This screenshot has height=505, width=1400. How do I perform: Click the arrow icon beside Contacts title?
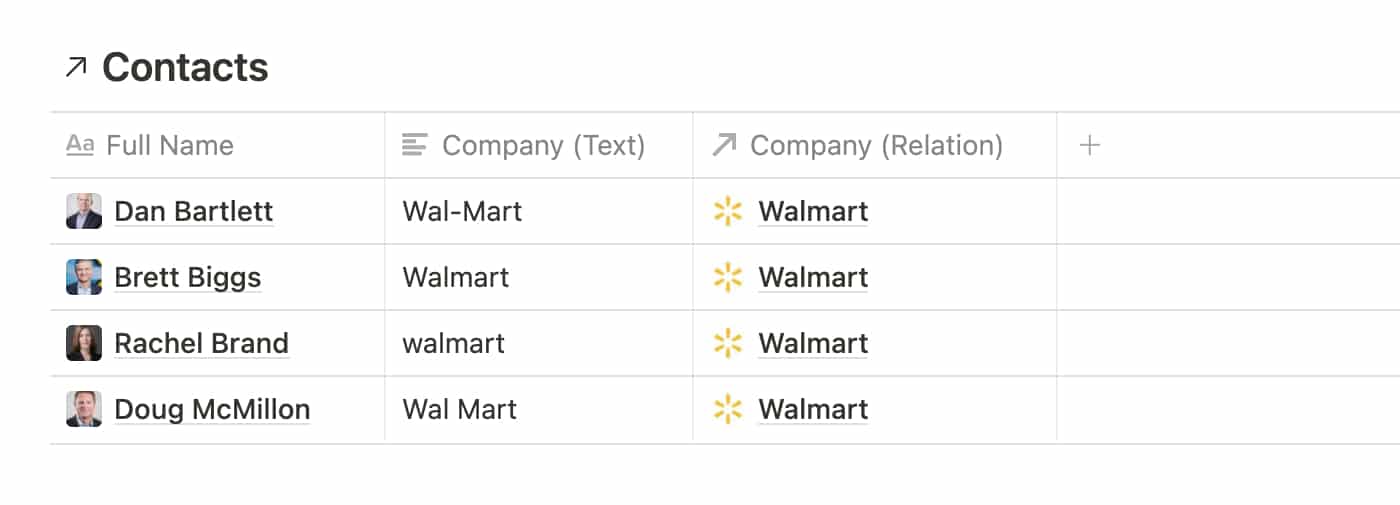coord(76,68)
